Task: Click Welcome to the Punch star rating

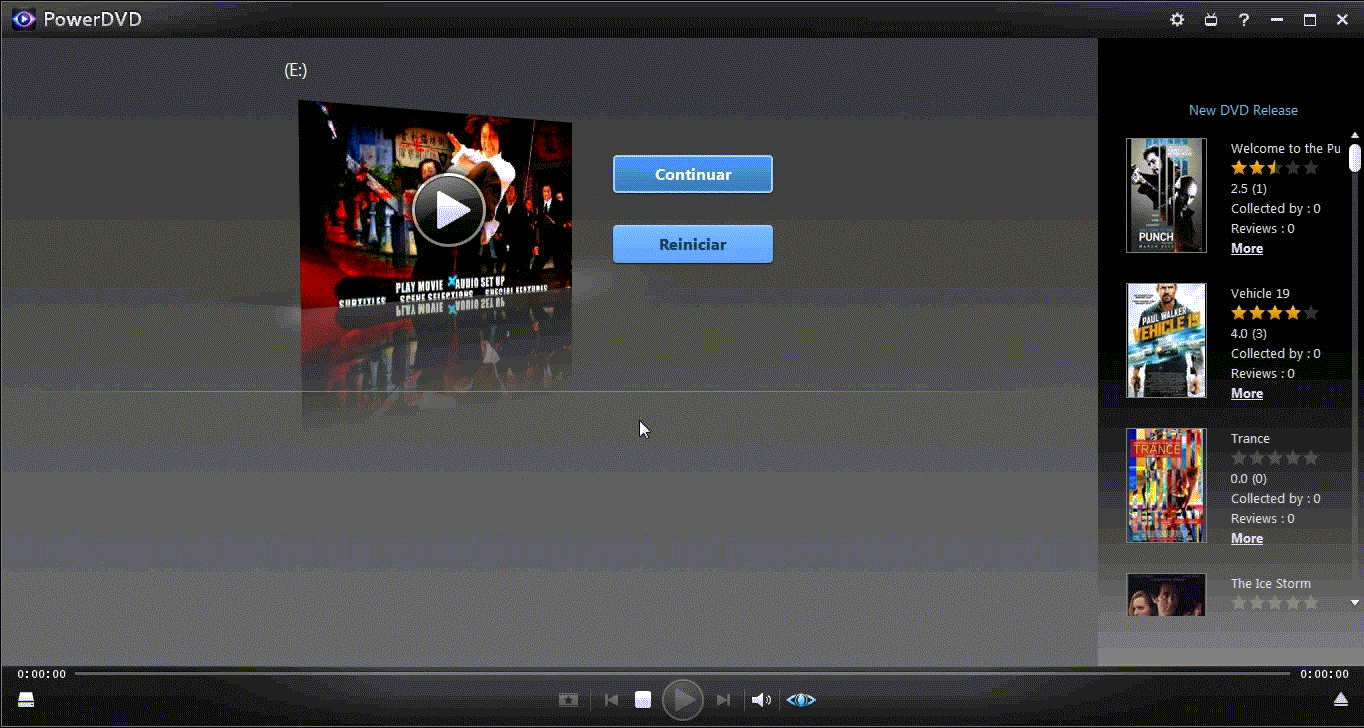Action: [1275, 168]
